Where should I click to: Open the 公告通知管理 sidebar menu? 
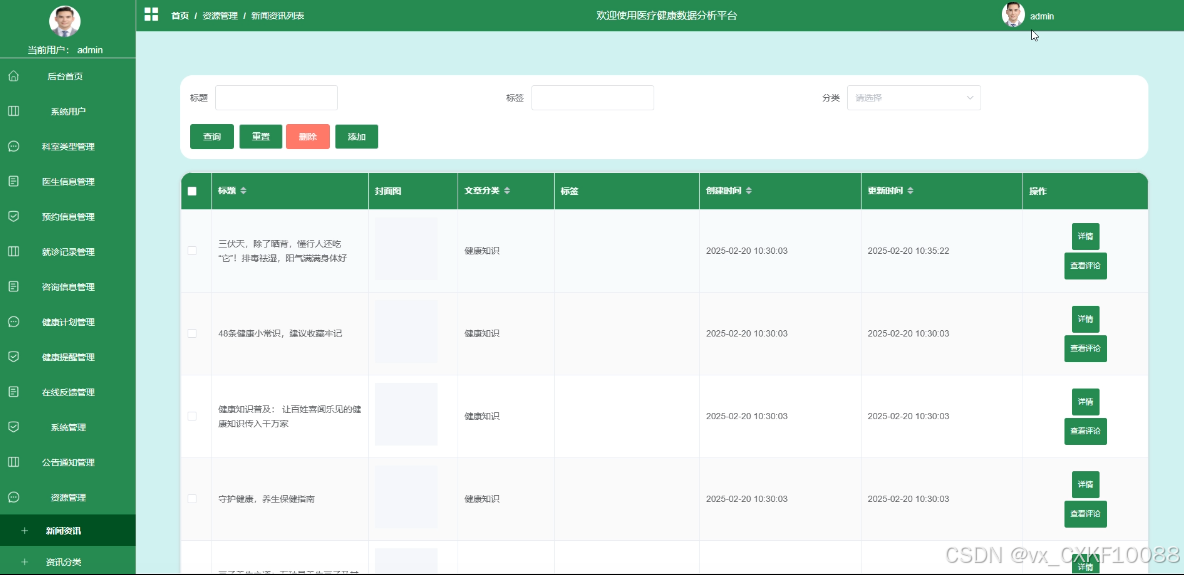68,462
